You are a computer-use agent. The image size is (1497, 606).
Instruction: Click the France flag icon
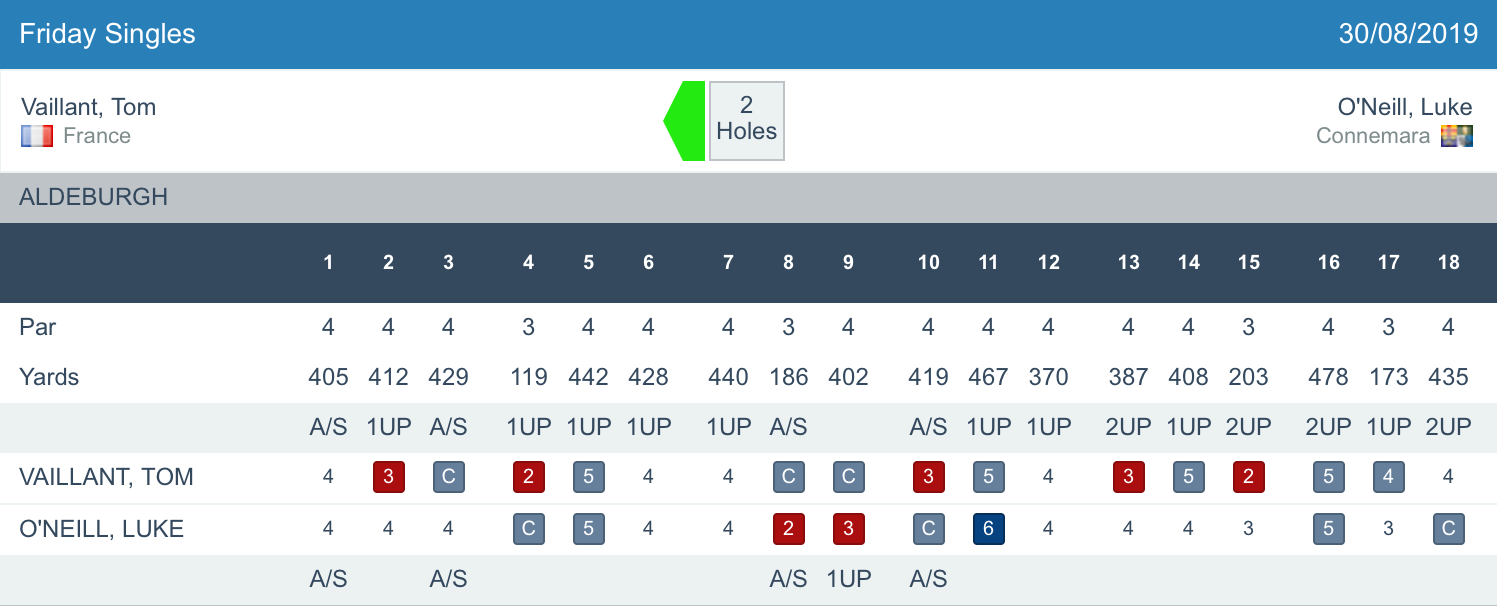(37, 136)
